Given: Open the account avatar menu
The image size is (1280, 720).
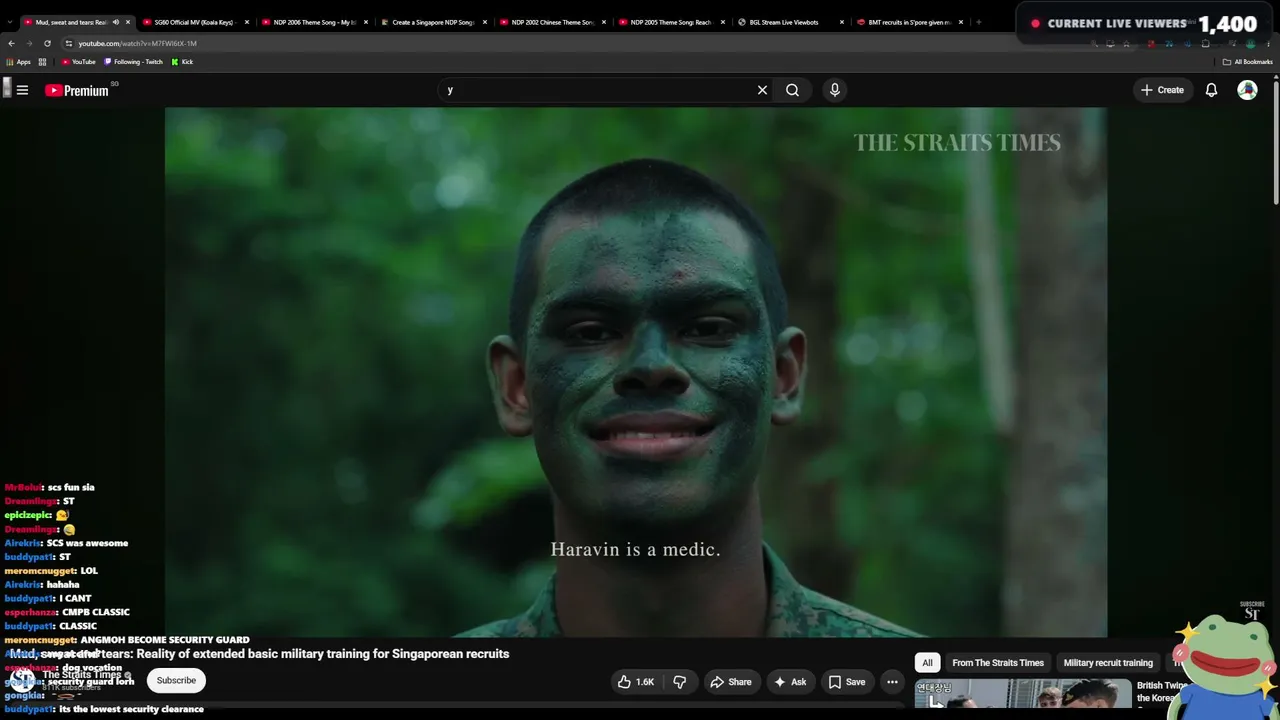Looking at the screenshot, I should pyautogui.click(x=1247, y=90).
